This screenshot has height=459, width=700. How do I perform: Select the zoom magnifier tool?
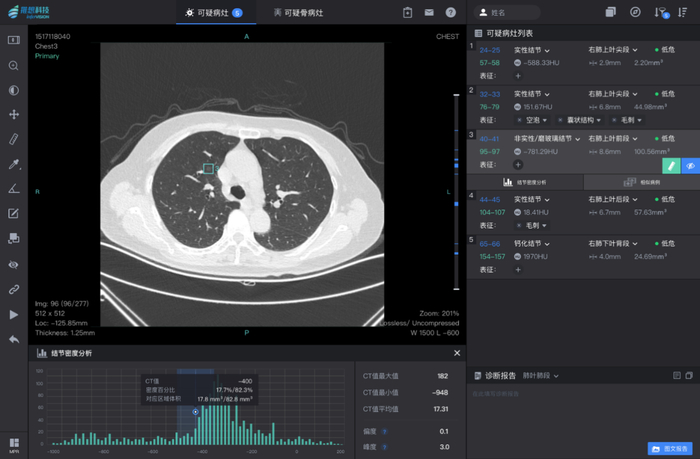pos(14,65)
